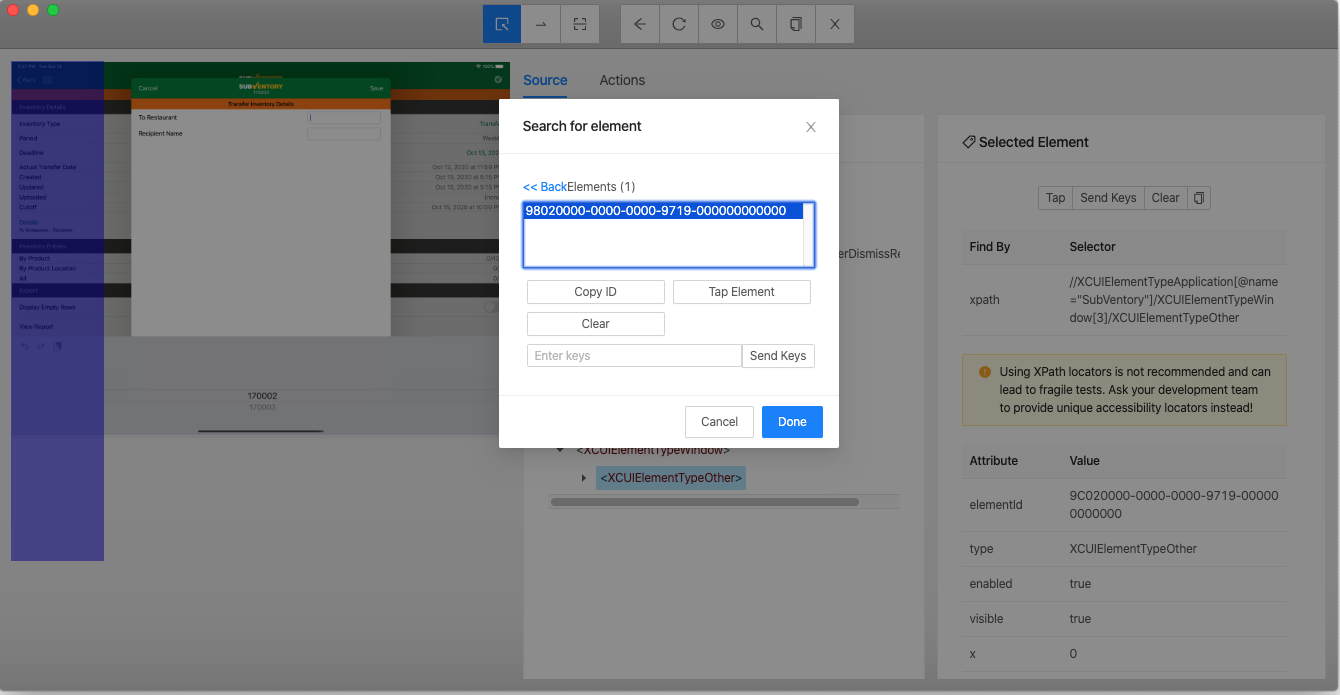The image size is (1340, 695).
Task: Click the element list scrollbar in dialog
Action: pyautogui.click(x=809, y=234)
